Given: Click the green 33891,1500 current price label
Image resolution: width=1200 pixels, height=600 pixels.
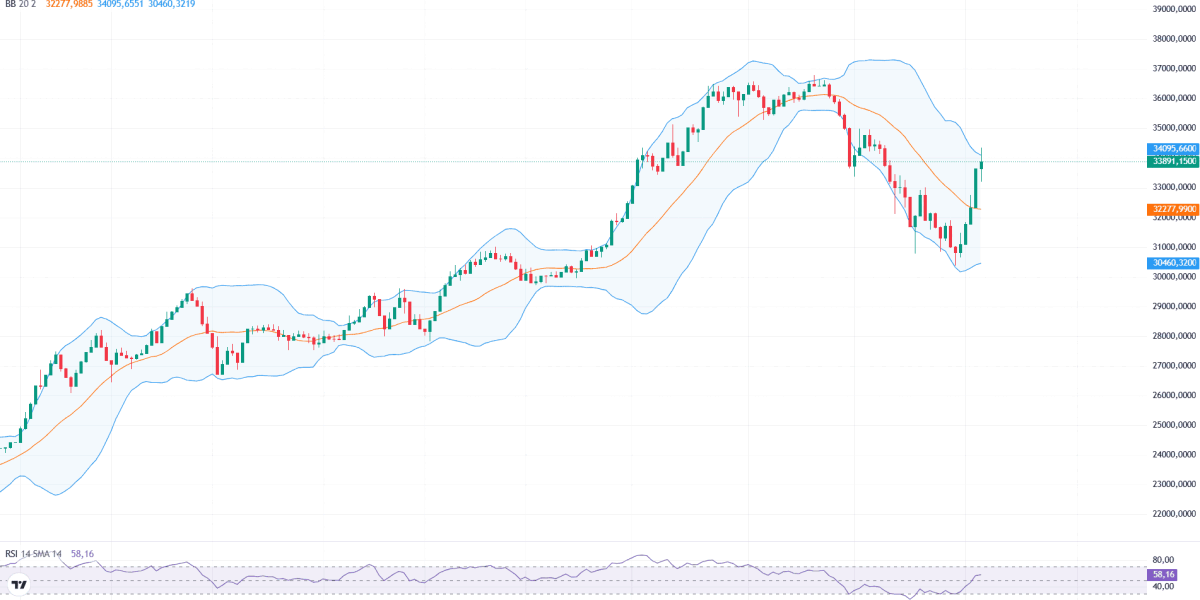Looking at the screenshot, I should tap(1173, 161).
